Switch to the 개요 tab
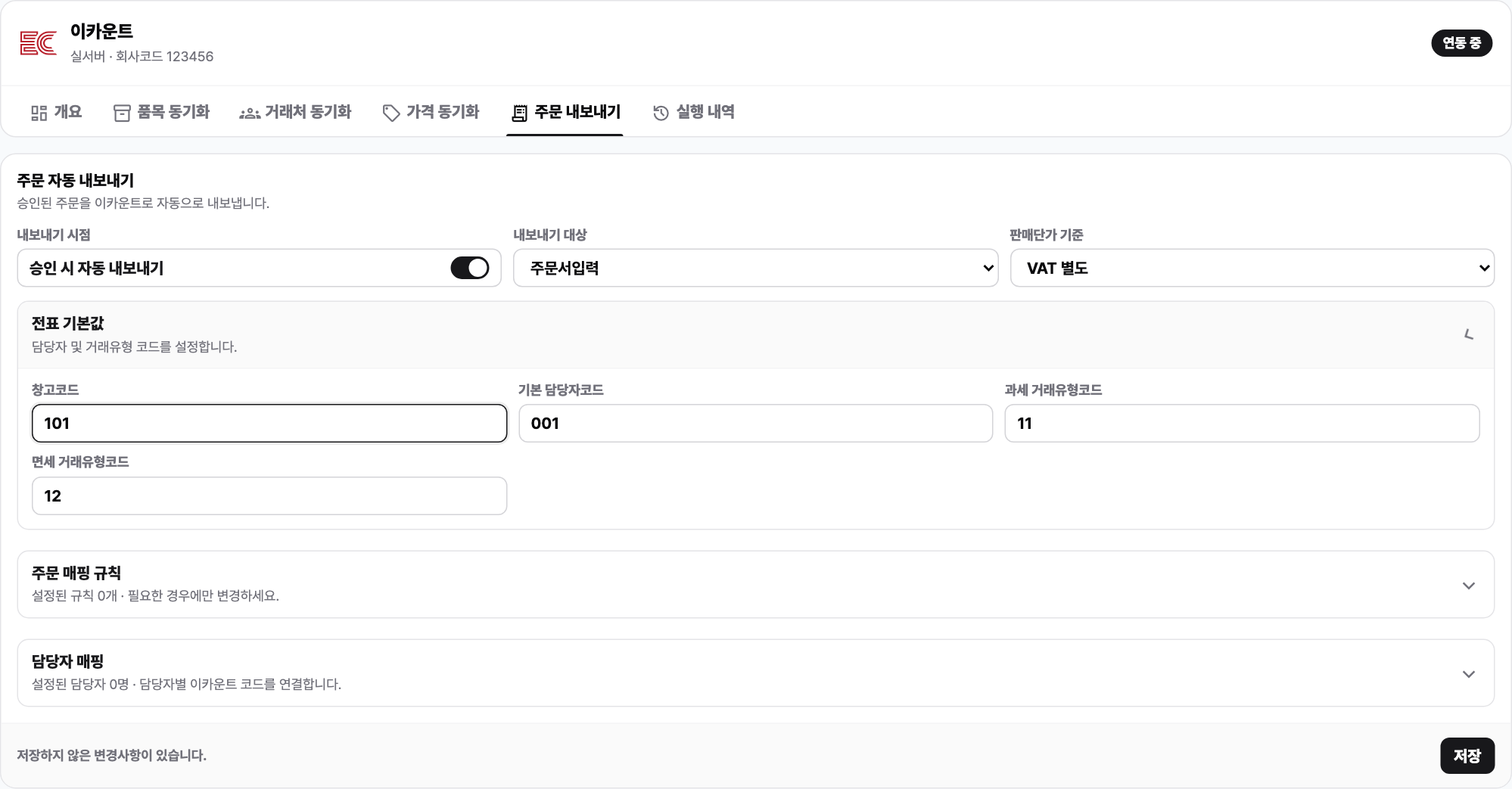 click(57, 112)
